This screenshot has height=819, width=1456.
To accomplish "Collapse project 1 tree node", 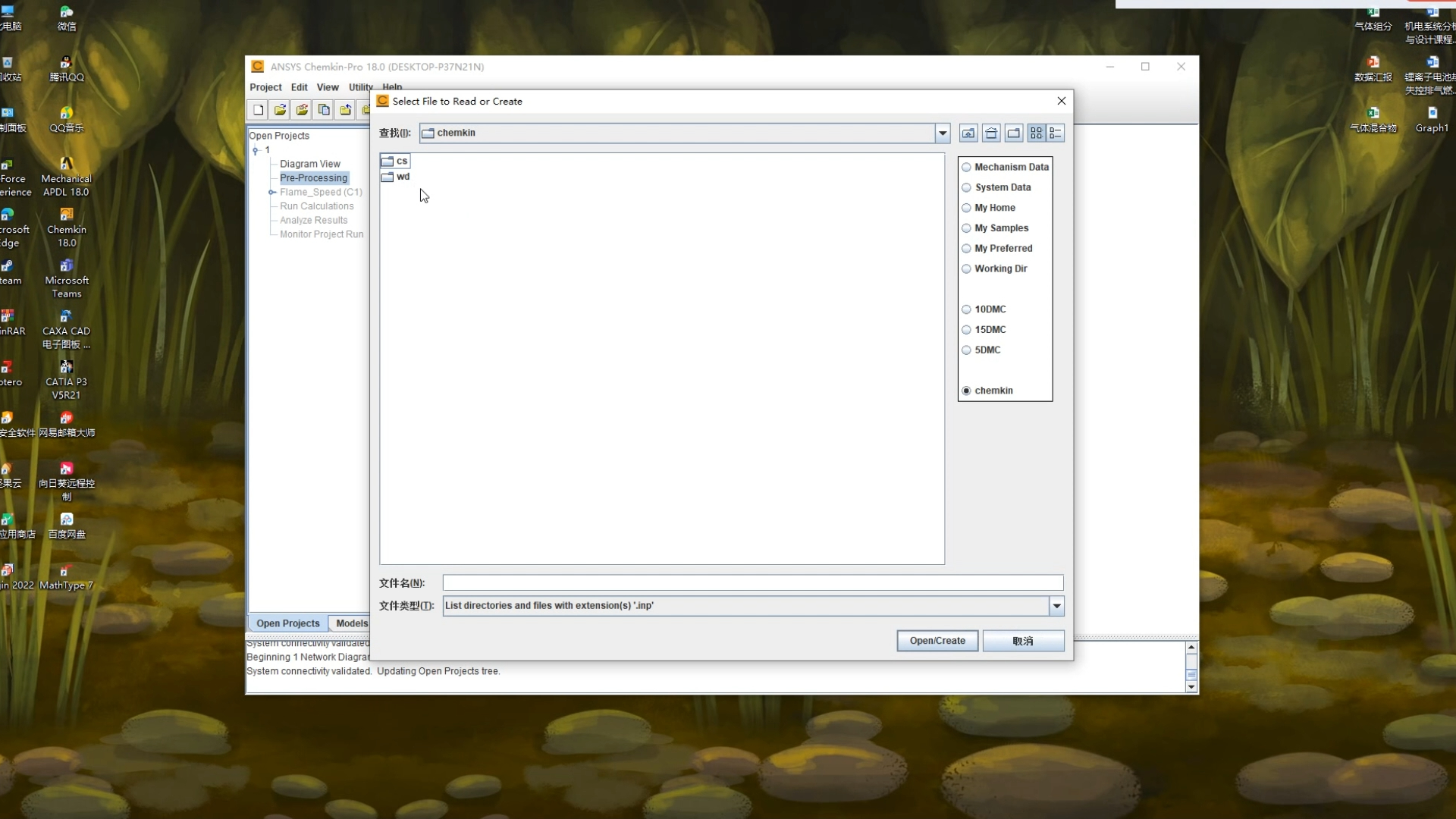I will point(256,151).
